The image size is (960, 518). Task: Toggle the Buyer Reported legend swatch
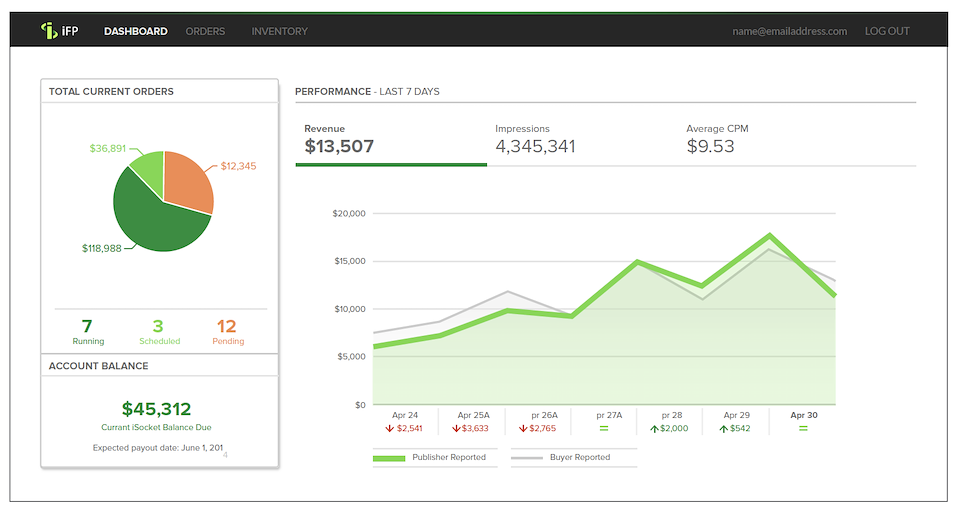[527, 458]
